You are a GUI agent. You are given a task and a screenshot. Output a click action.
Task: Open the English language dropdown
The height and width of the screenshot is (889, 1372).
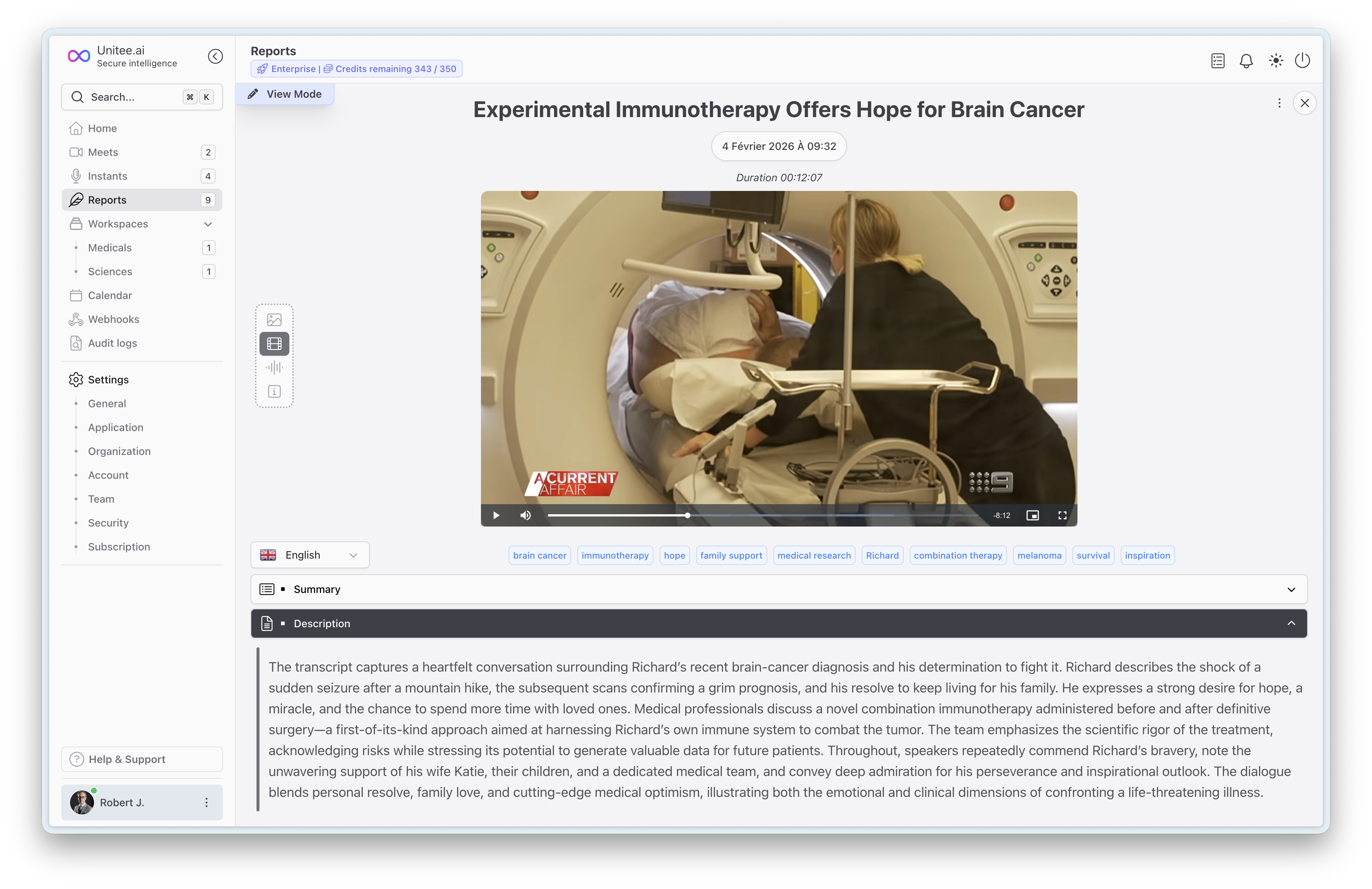click(310, 555)
